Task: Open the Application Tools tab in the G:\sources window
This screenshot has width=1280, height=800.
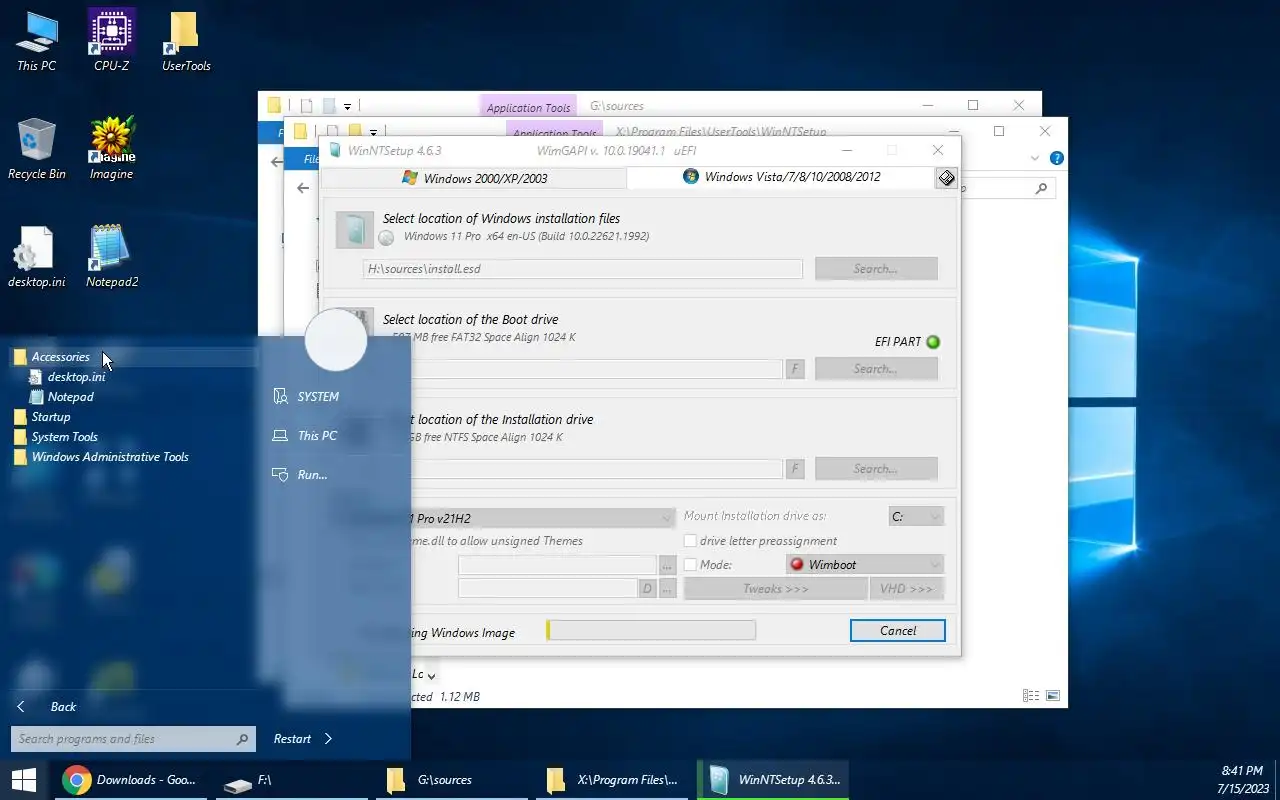Action: [528, 107]
